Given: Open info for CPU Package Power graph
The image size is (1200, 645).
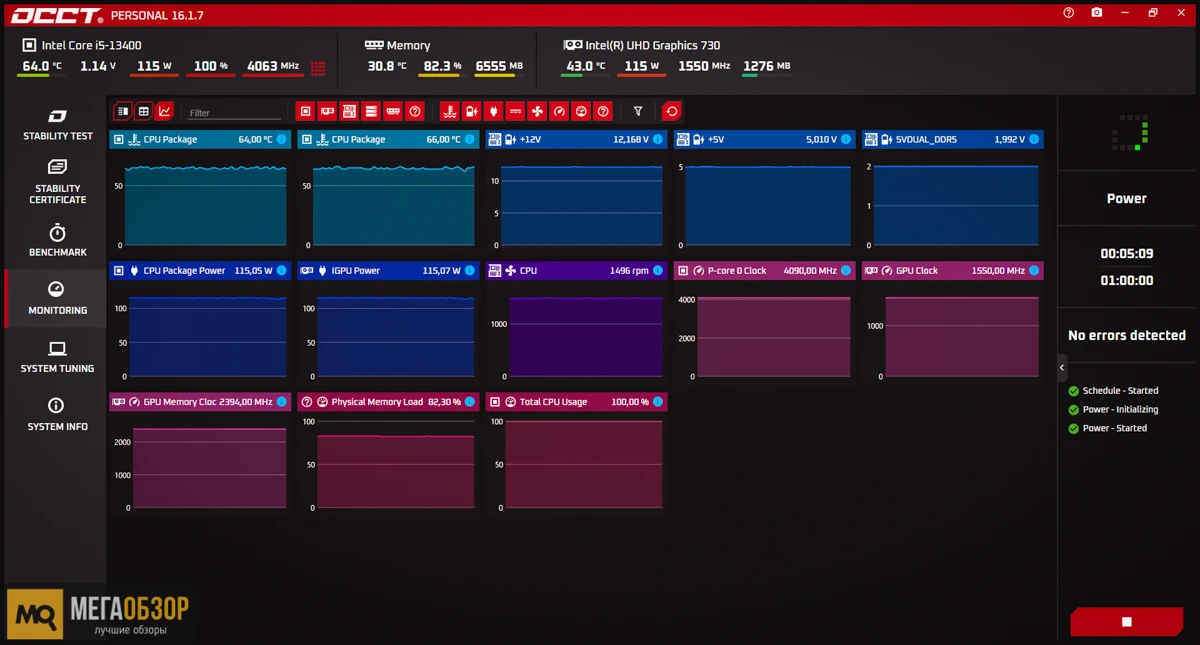Looking at the screenshot, I should pos(281,271).
